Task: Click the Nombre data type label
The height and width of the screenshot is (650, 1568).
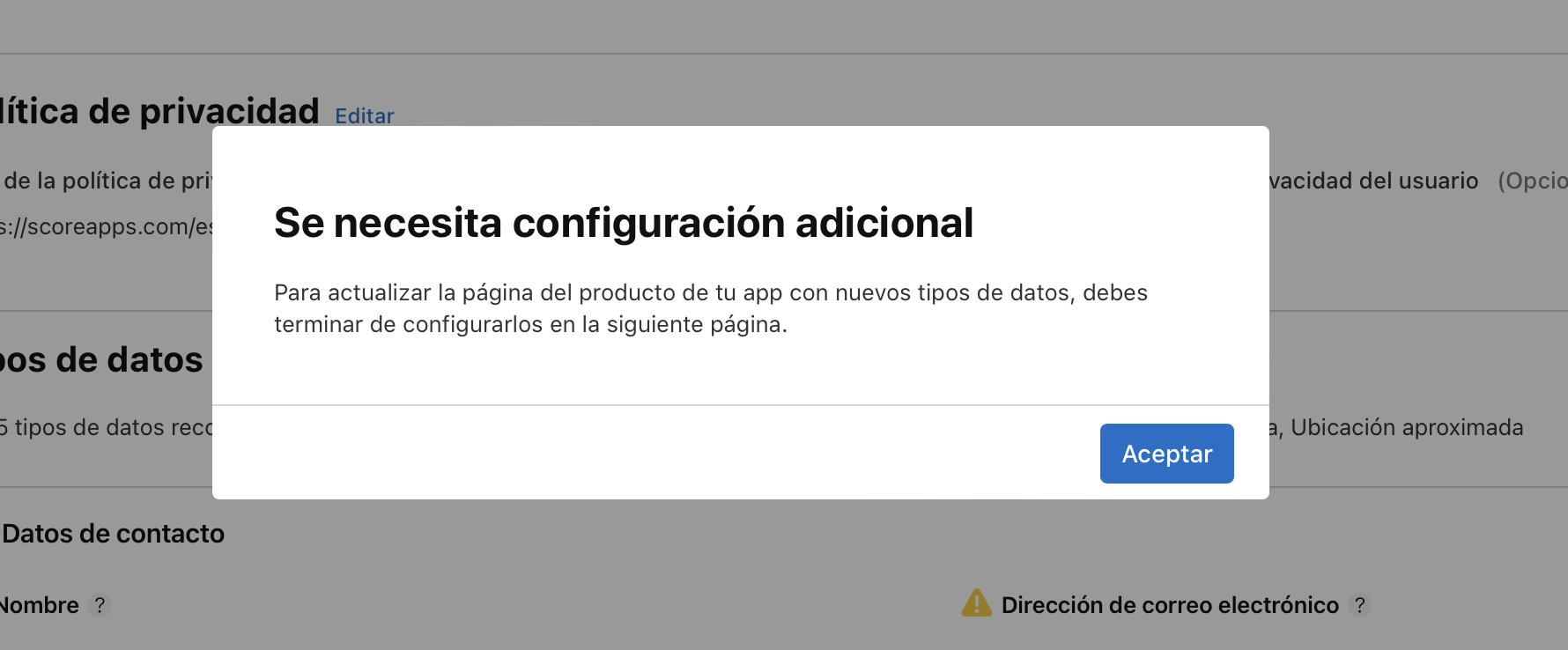Action: pos(40,605)
